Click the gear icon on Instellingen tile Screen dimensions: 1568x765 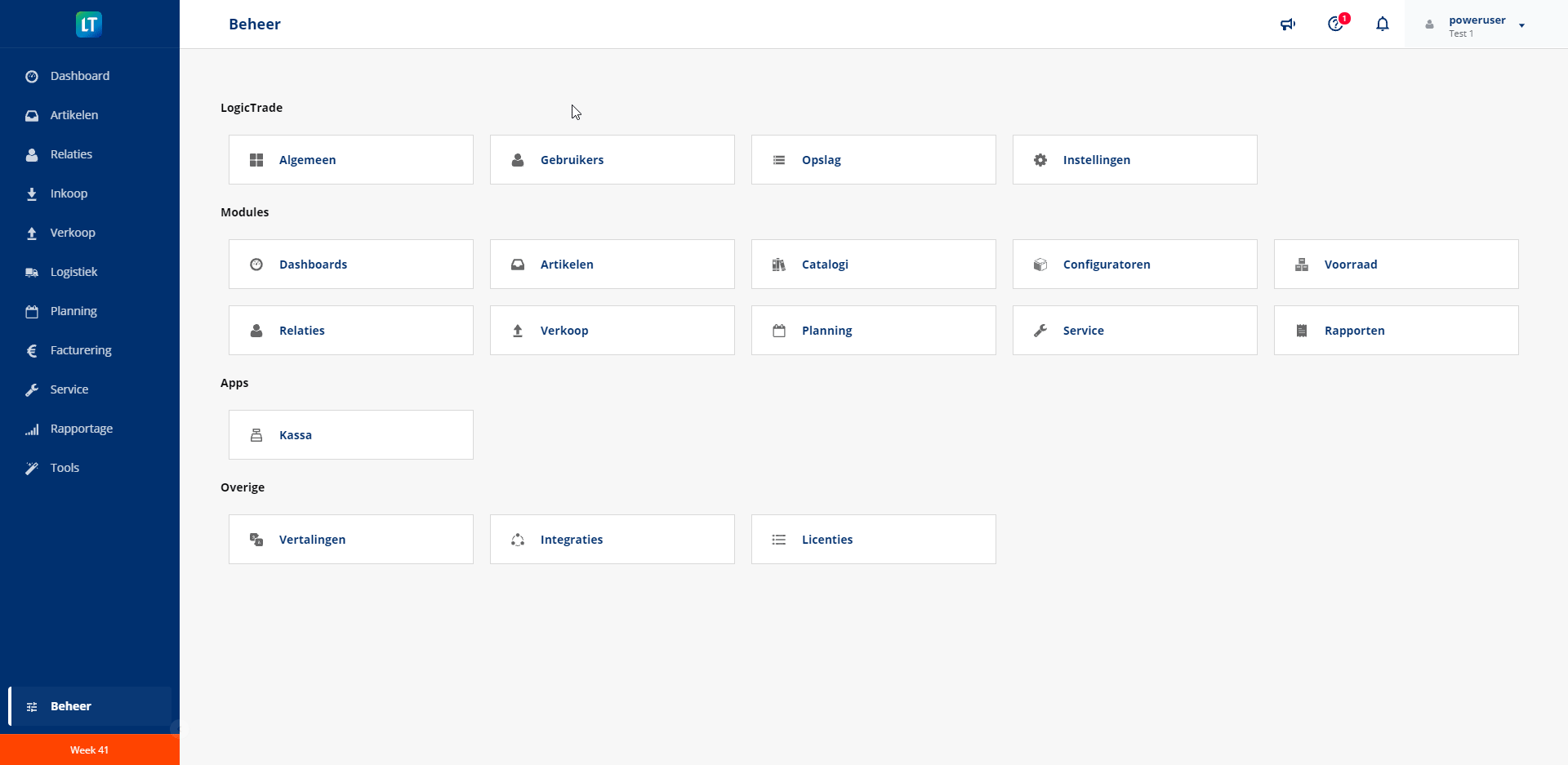click(x=1040, y=160)
